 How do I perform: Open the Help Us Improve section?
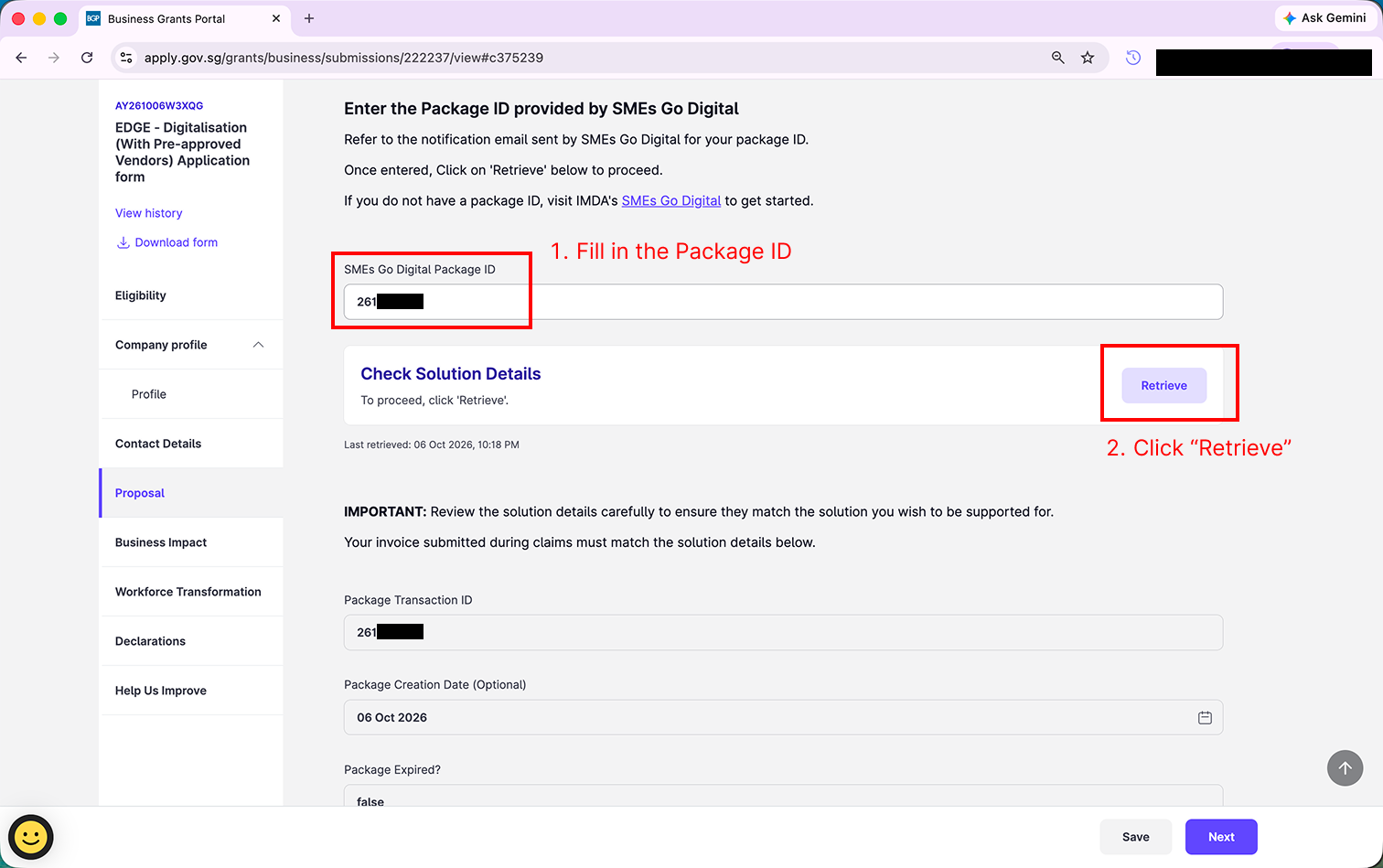tap(191, 691)
